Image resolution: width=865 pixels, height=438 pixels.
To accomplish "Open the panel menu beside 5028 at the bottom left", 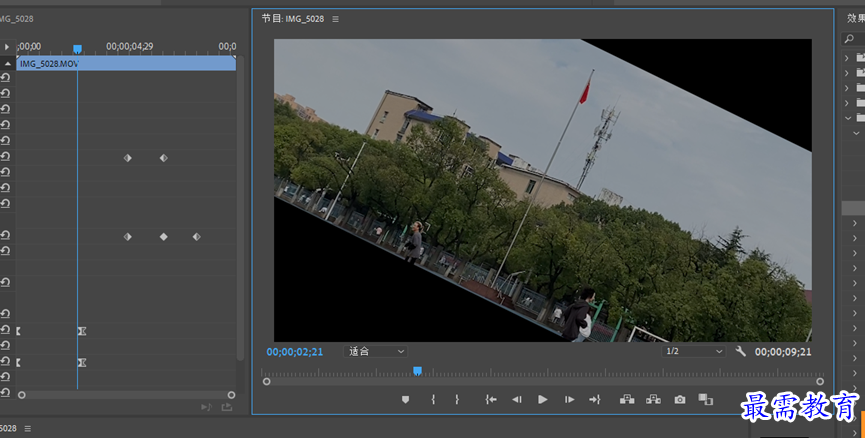I will [28, 429].
